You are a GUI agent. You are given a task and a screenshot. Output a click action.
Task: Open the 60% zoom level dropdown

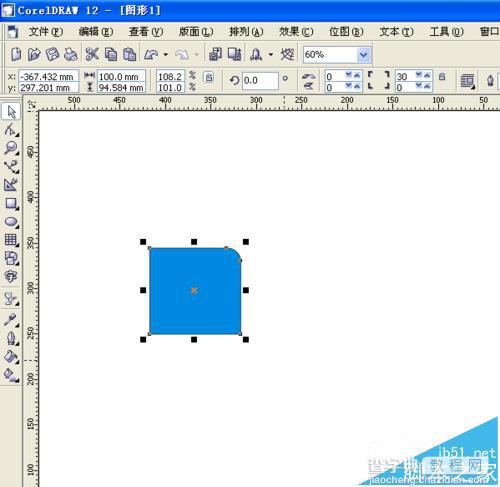point(363,55)
